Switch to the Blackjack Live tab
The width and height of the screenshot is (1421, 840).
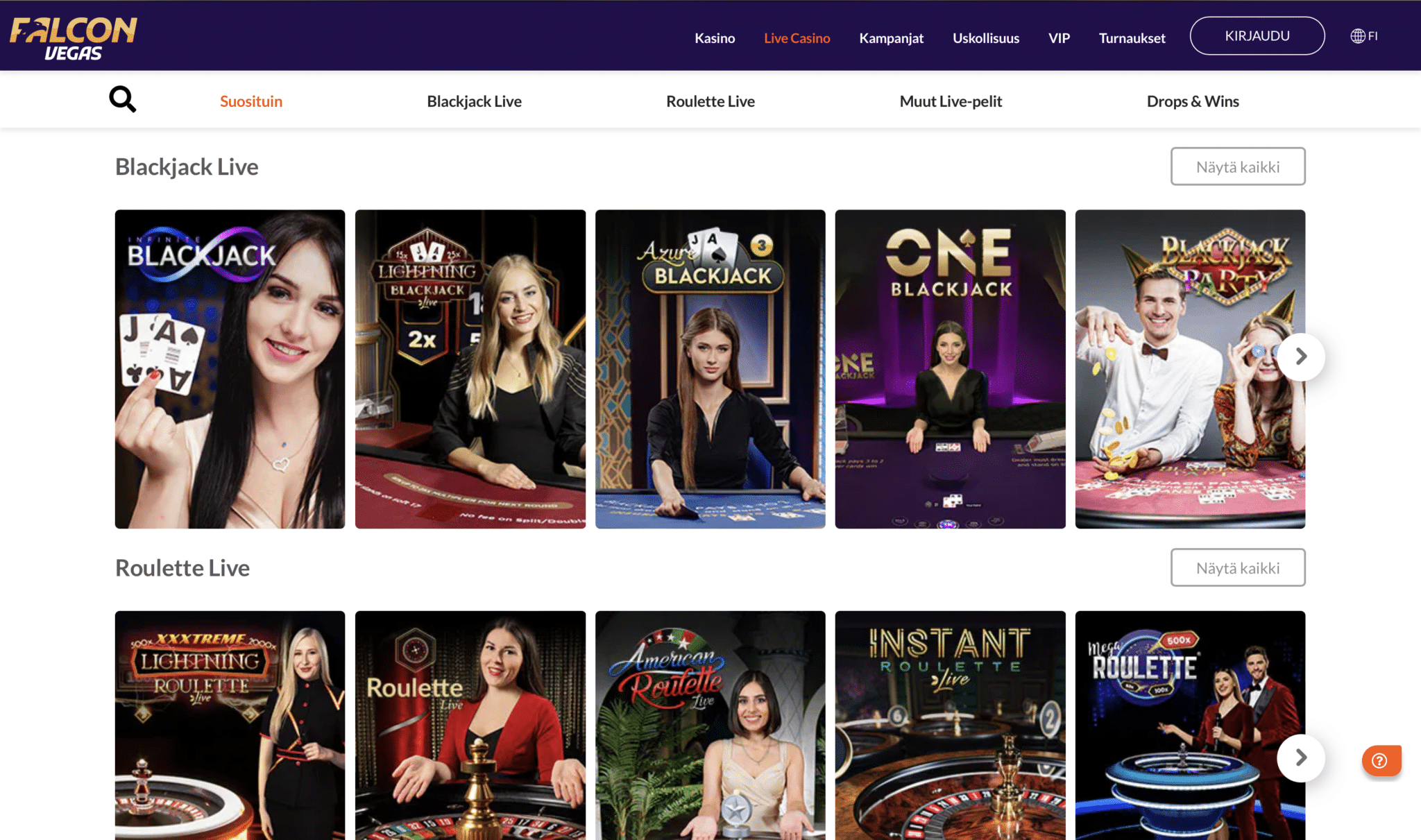(474, 101)
